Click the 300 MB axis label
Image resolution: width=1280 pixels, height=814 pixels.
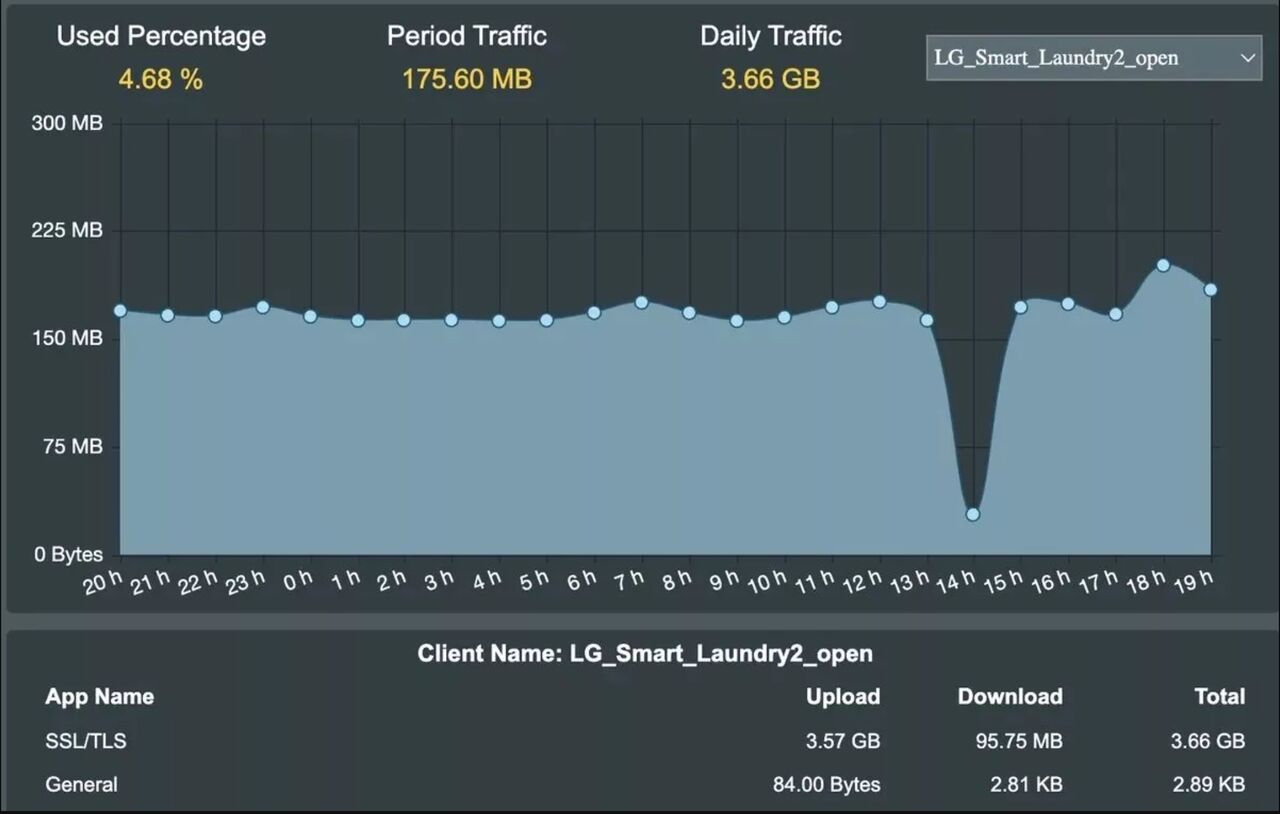[68, 123]
